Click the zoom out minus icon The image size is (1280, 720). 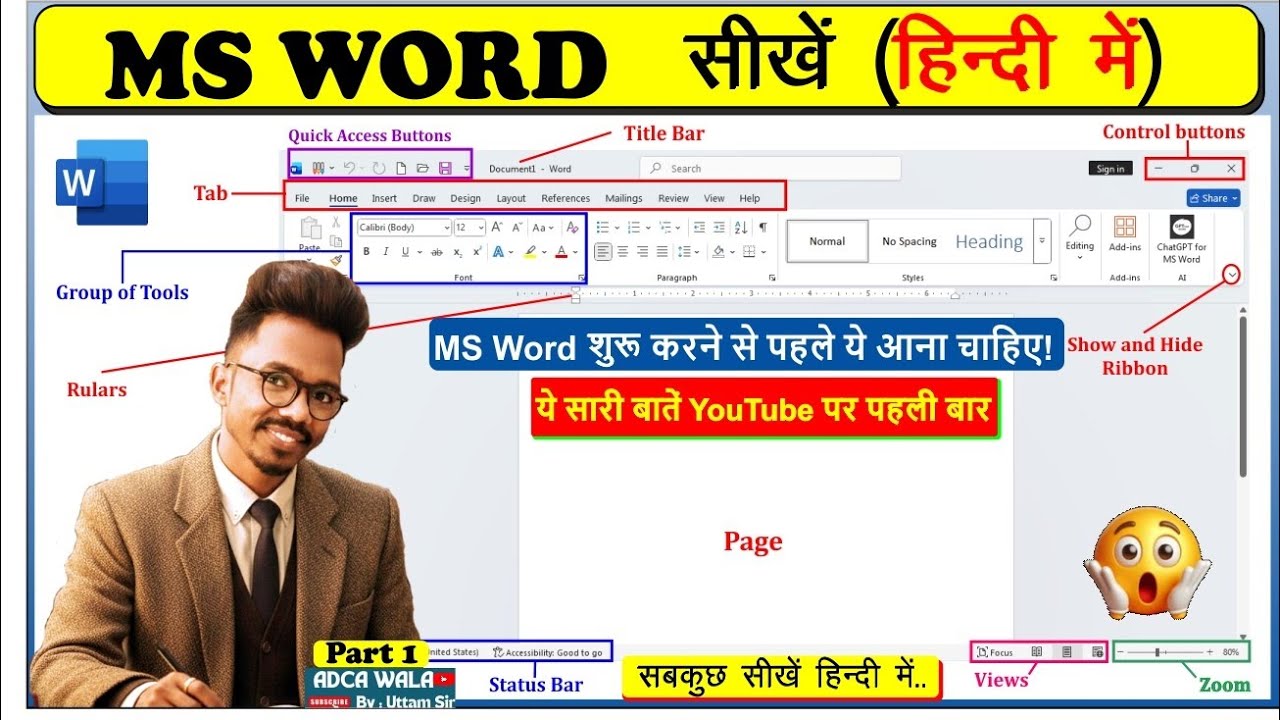pos(1120,652)
